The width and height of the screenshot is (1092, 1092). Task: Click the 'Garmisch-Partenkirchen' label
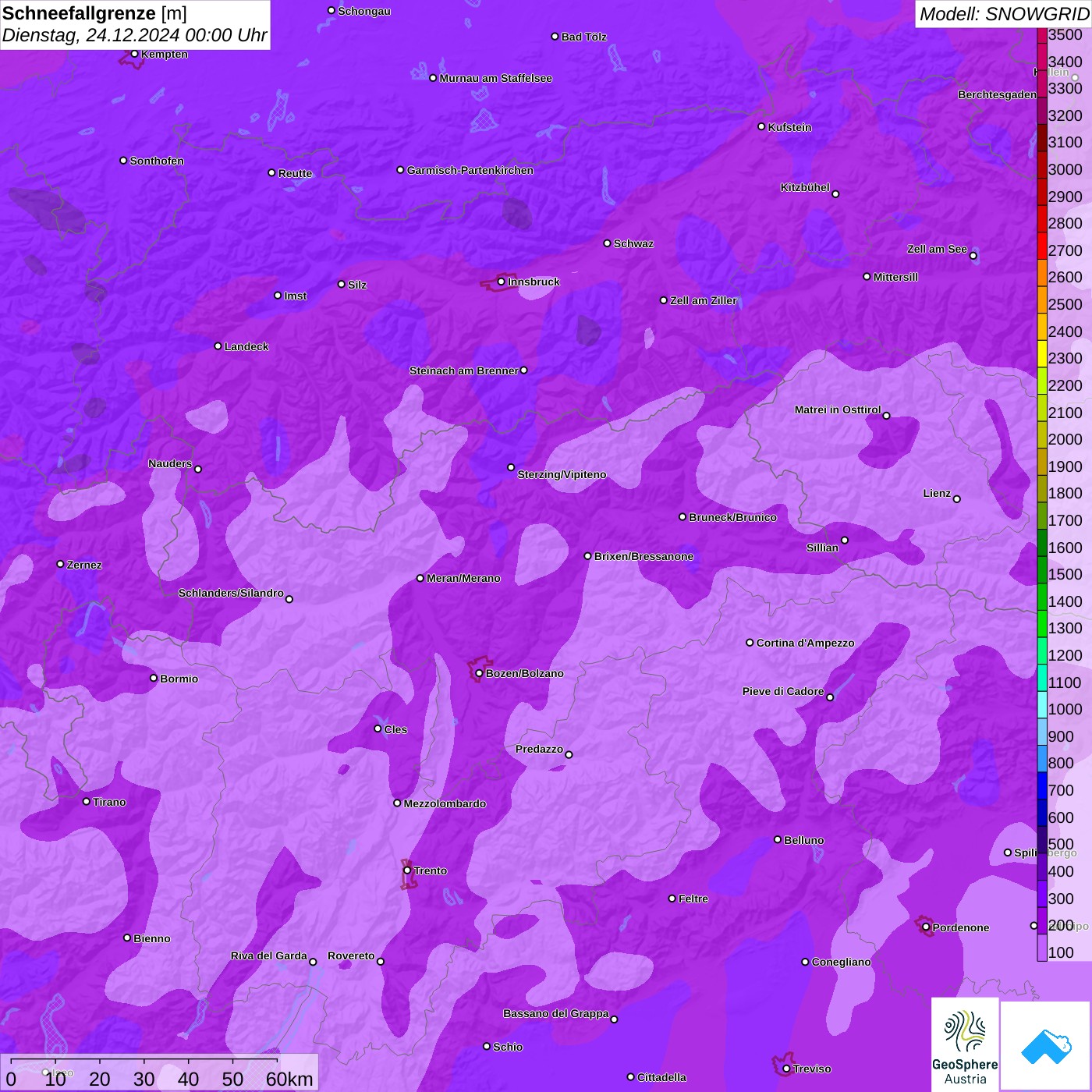coord(470,170)
